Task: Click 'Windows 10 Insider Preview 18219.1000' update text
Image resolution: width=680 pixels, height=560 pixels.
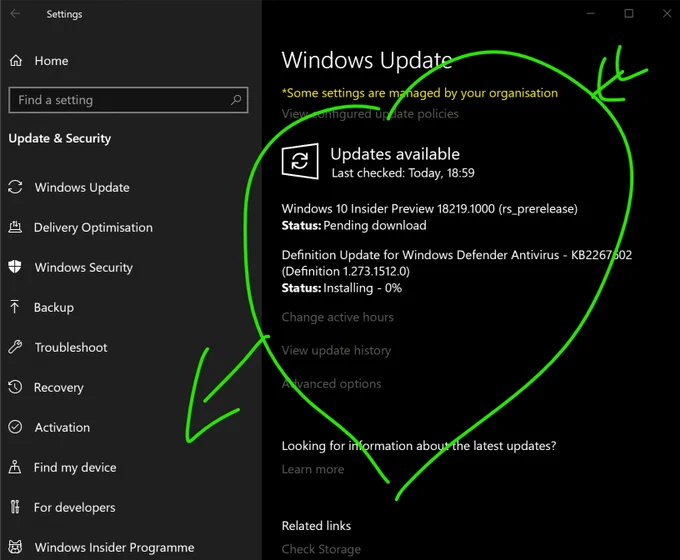Action: 429,209
